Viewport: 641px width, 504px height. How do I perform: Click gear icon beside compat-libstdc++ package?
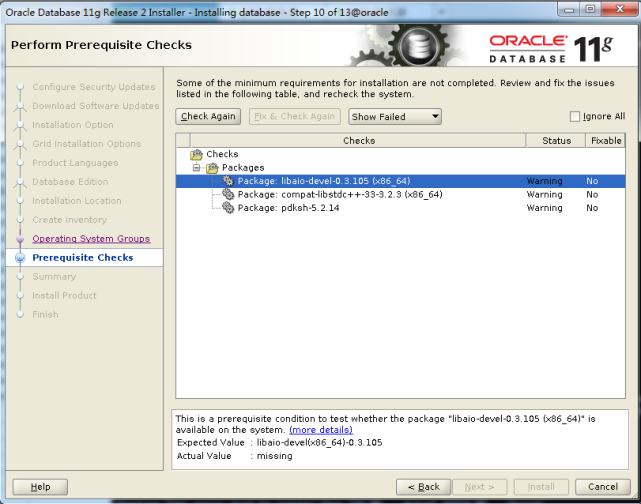click(228, 194)
